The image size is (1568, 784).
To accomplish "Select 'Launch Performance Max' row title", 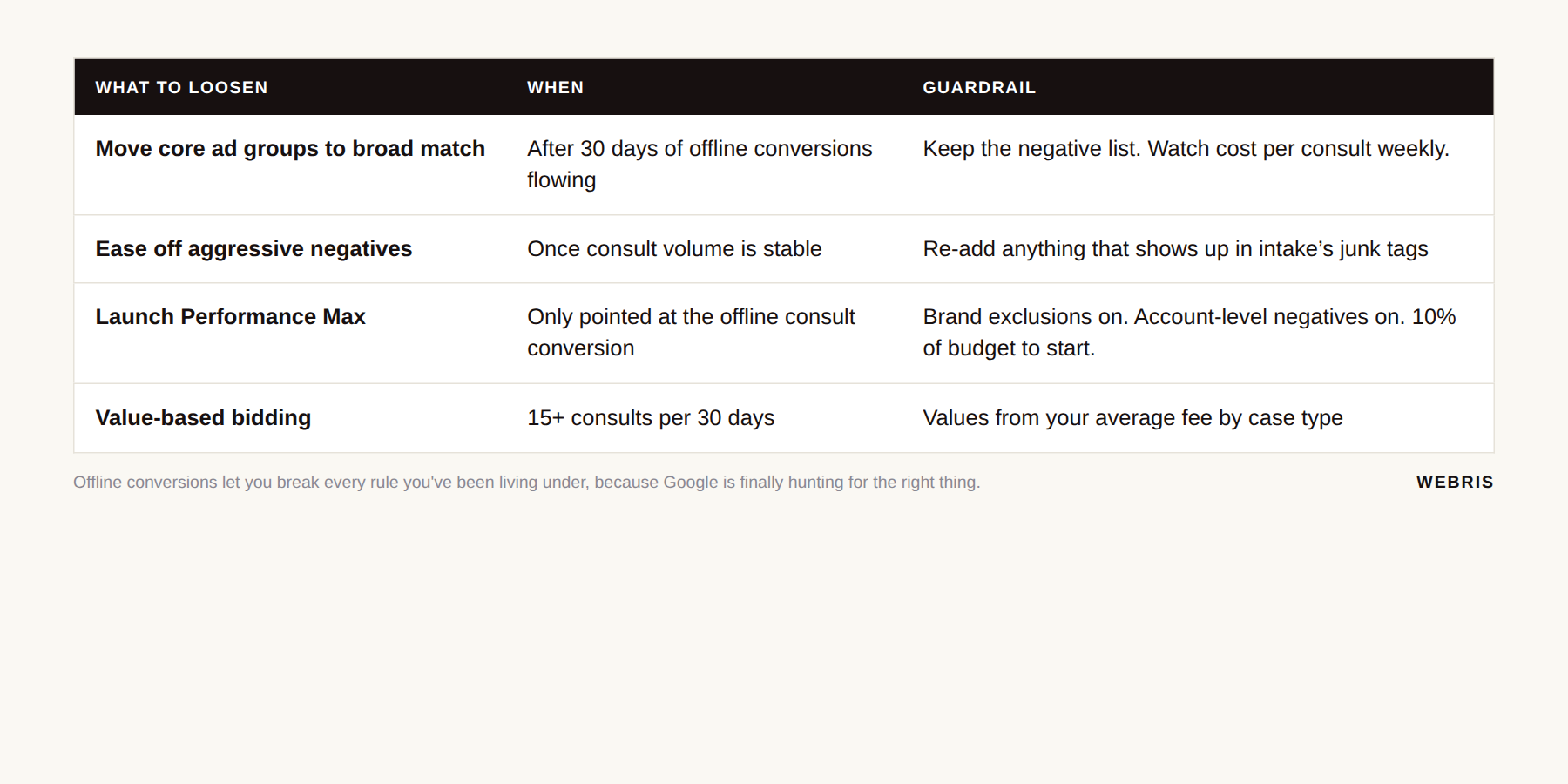I will point(230,317).
